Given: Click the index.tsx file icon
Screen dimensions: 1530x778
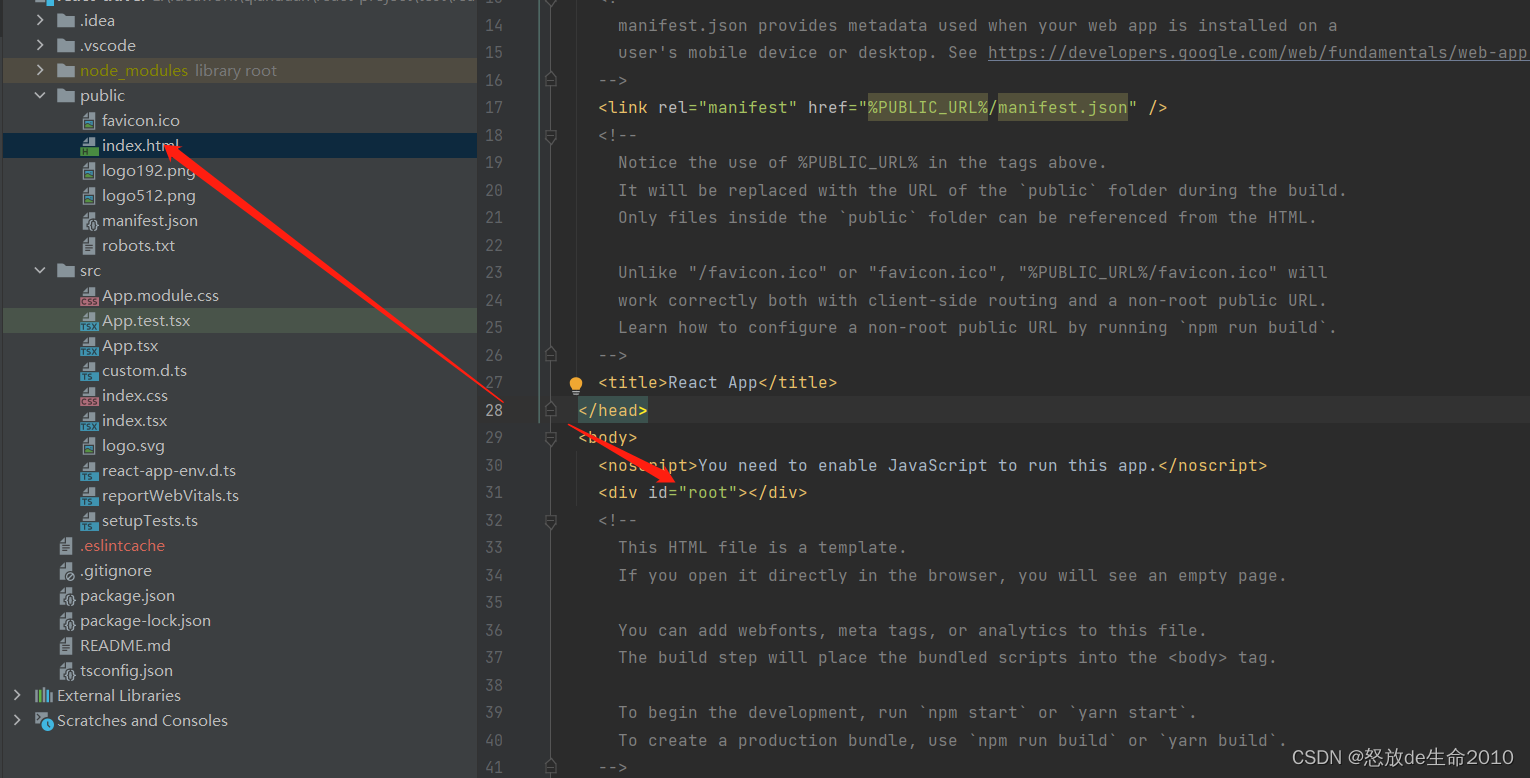Looking at the screenshot, I should (x=89, y=421).
